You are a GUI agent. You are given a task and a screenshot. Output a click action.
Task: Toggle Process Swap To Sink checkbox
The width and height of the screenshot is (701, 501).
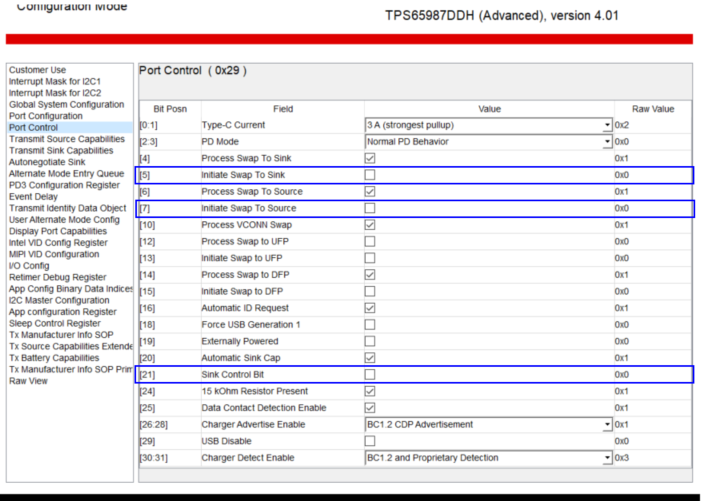[370, 158]
